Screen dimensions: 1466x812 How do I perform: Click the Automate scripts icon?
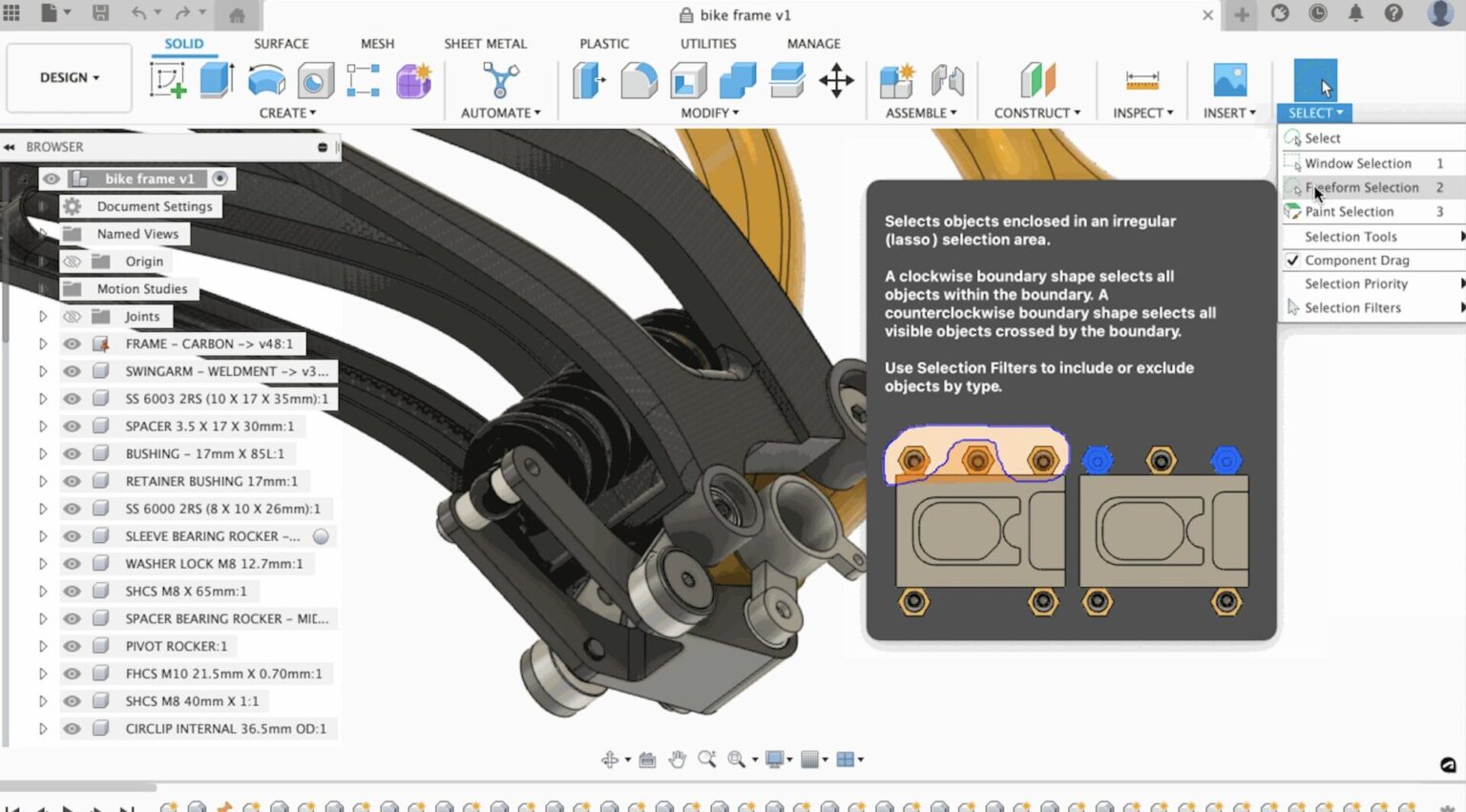(498, 81)
